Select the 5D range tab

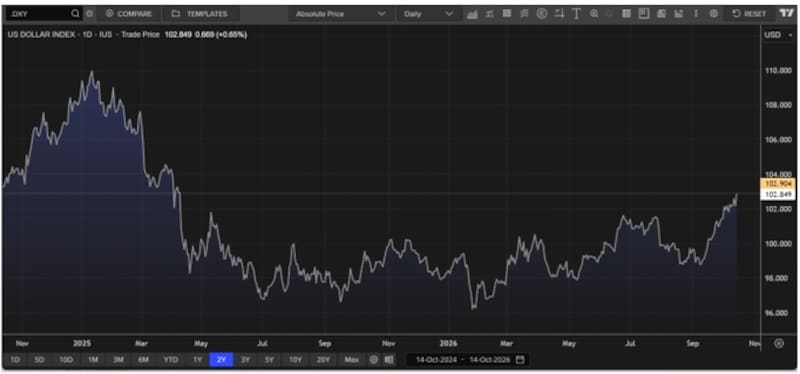coord(39,360)
